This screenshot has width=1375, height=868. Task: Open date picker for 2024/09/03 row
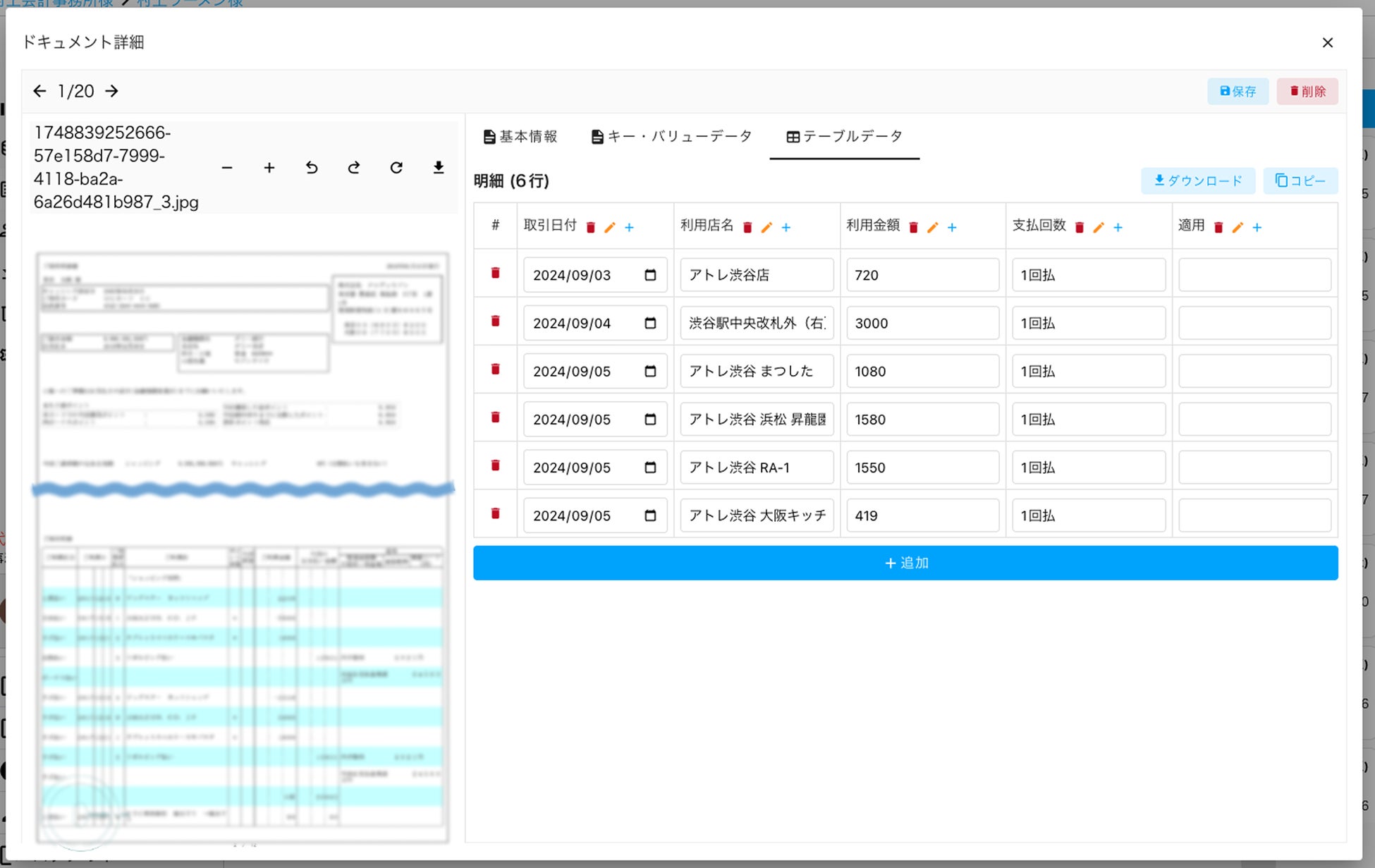coord(650,275)
